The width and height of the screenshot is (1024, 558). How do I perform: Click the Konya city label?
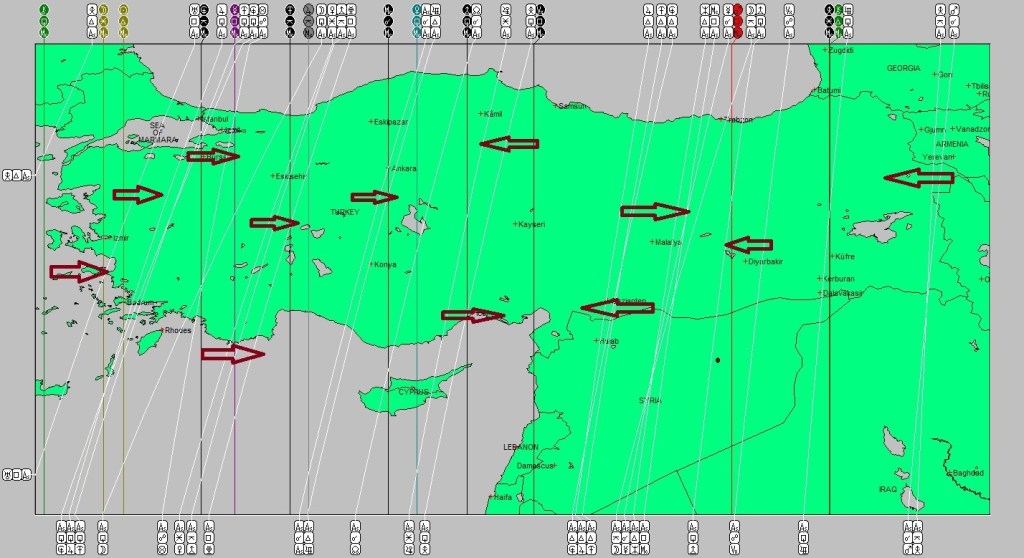click(385, 265)
